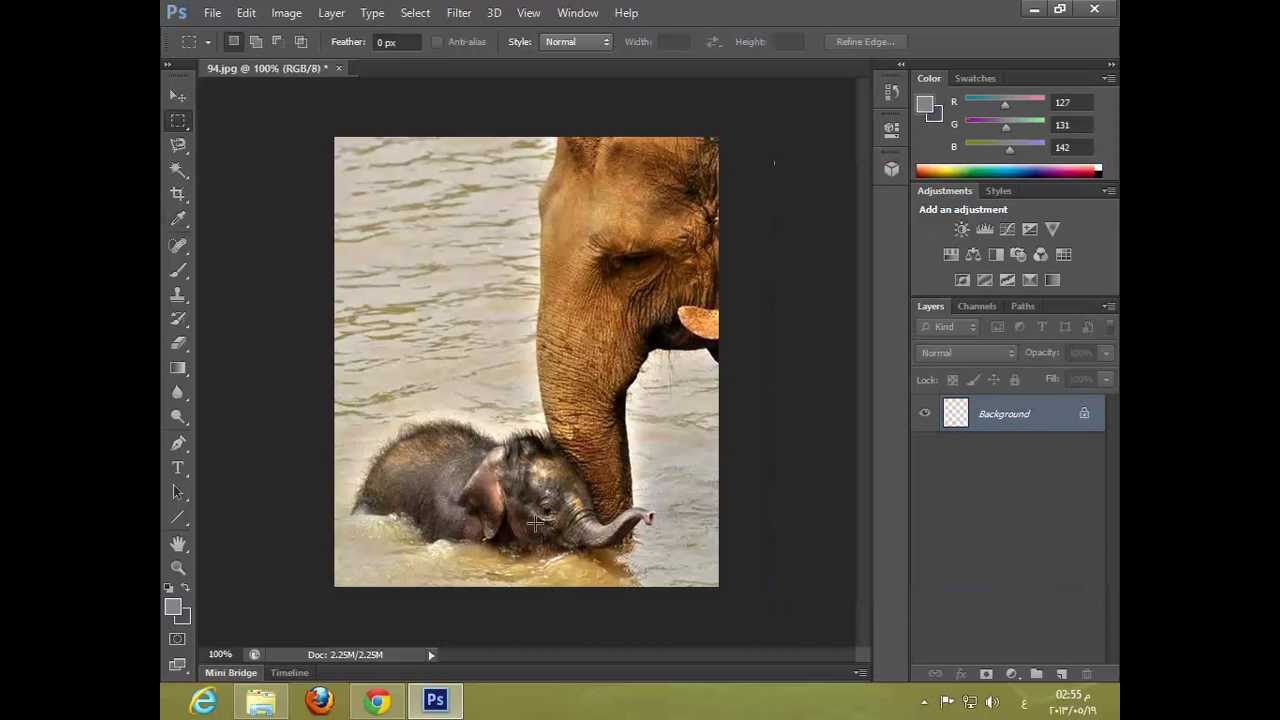Add a Color Balance adjustment
The width and height of the screenshot is (1280, 720).
(973, 255)
